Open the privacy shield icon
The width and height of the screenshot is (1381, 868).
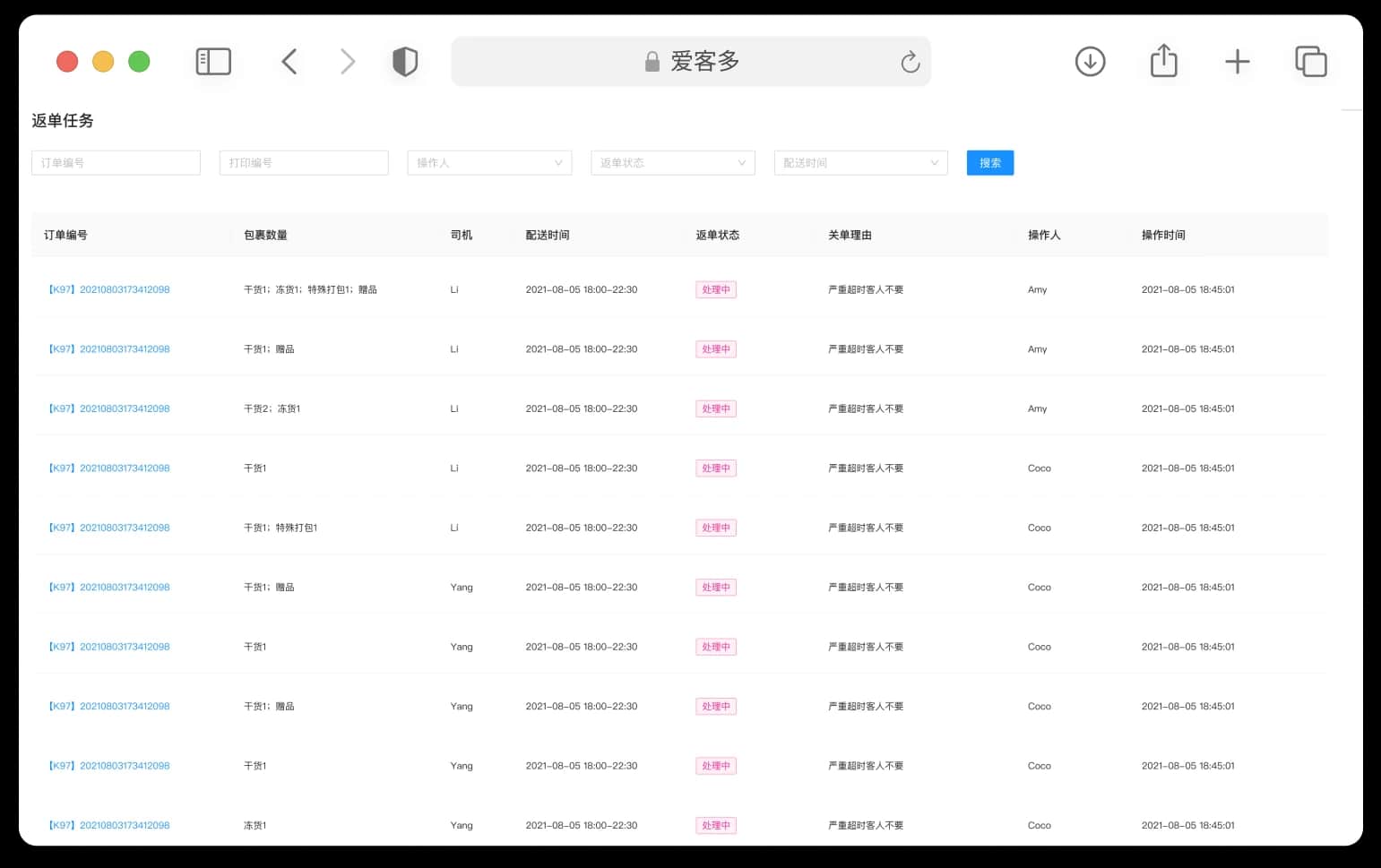405,62
